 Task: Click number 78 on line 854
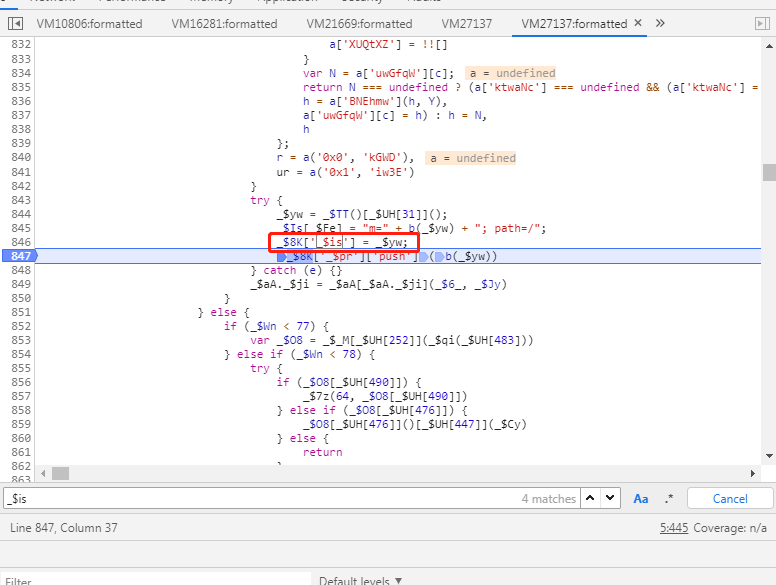349,354
